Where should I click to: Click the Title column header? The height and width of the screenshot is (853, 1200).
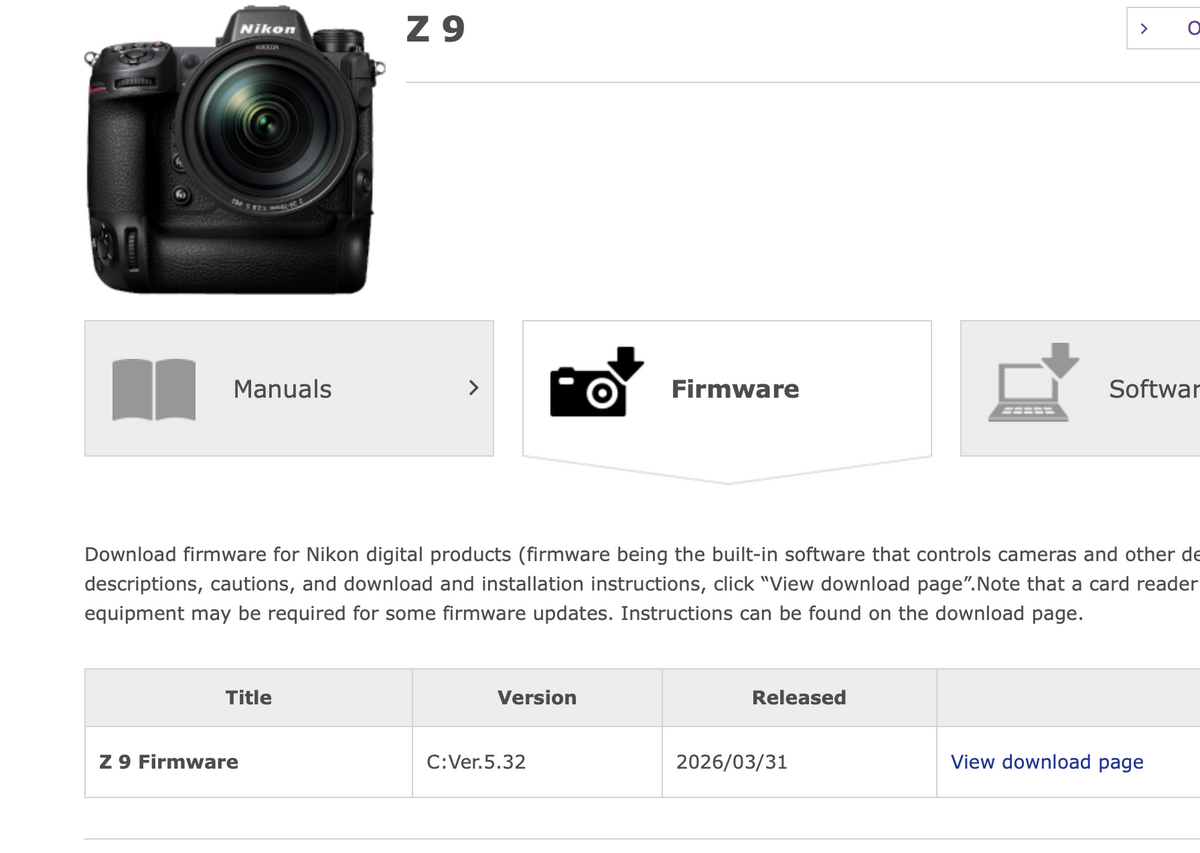[248, 698]
